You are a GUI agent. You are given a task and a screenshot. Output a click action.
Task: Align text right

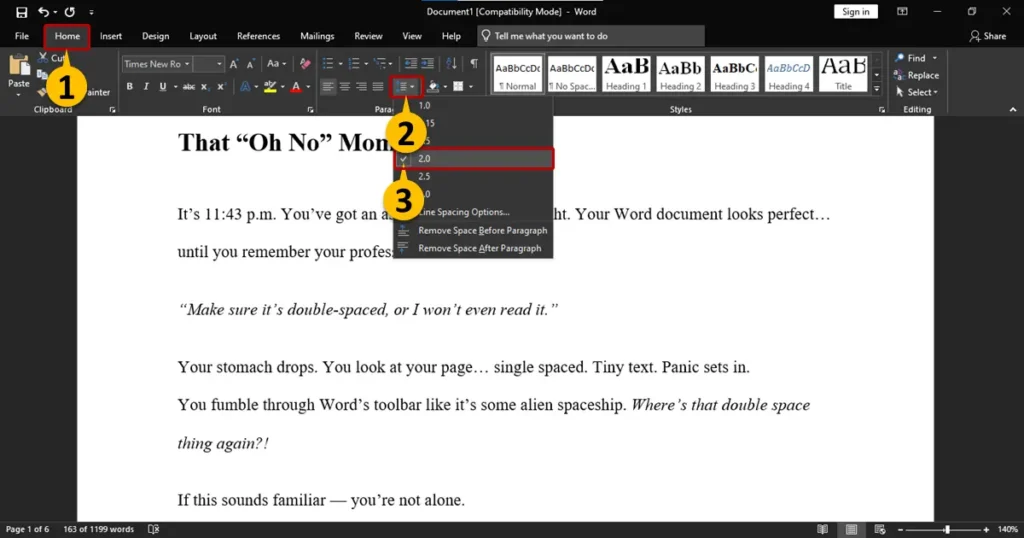pos(361,86)
